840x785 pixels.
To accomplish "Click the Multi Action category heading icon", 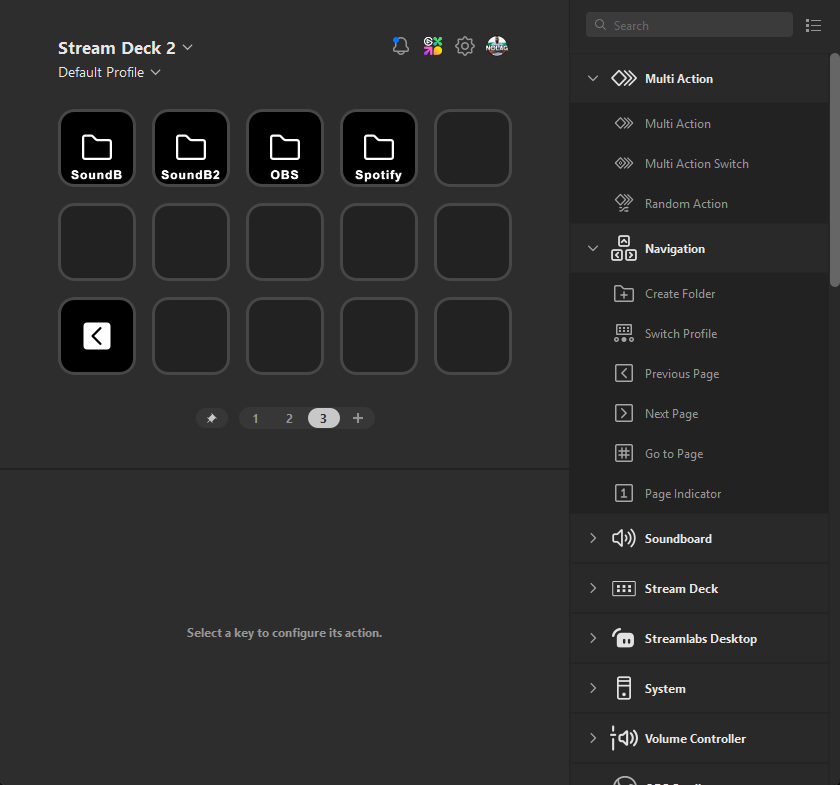I will coord(624,78).
